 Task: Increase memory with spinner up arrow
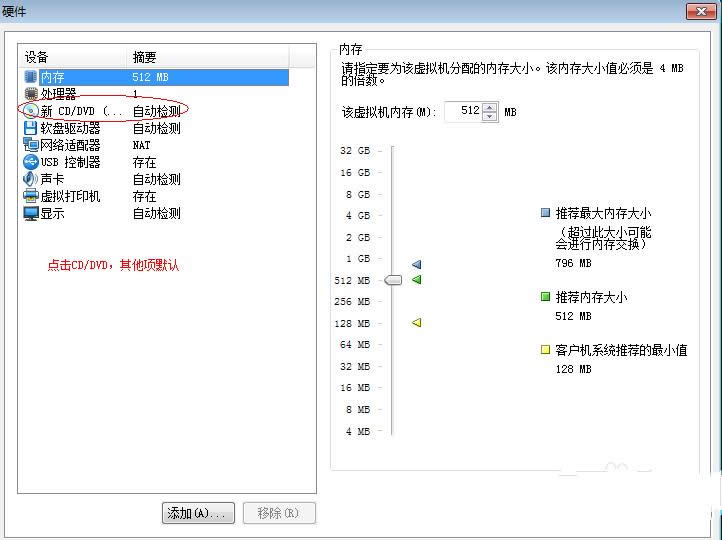coord(489,108)
